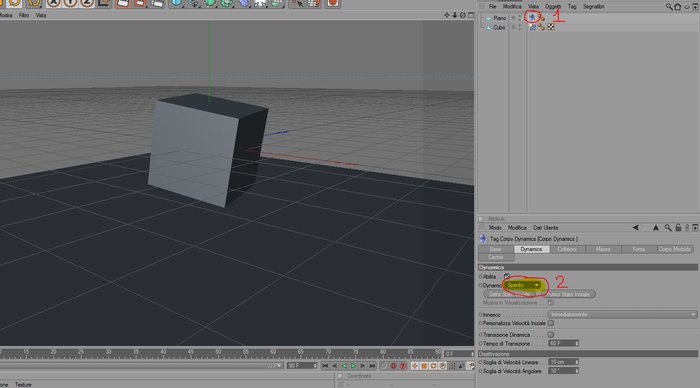
Task: Toggle the Mostra in Visualizzazione checkbox
Action: tap(551, 302)
